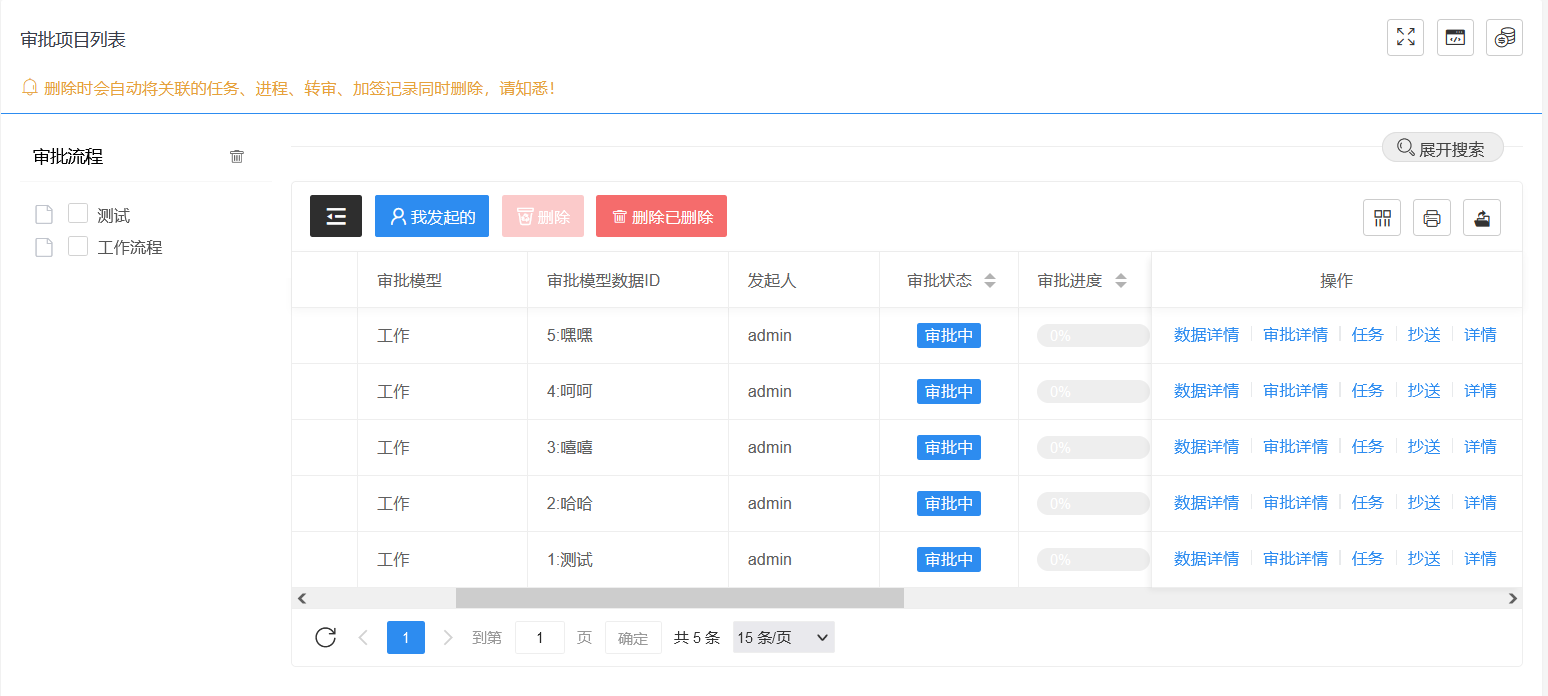Click the print icon above the table
Image resolution: width=1548 pixels, height=696 pixels.
tap(1431, 217)
